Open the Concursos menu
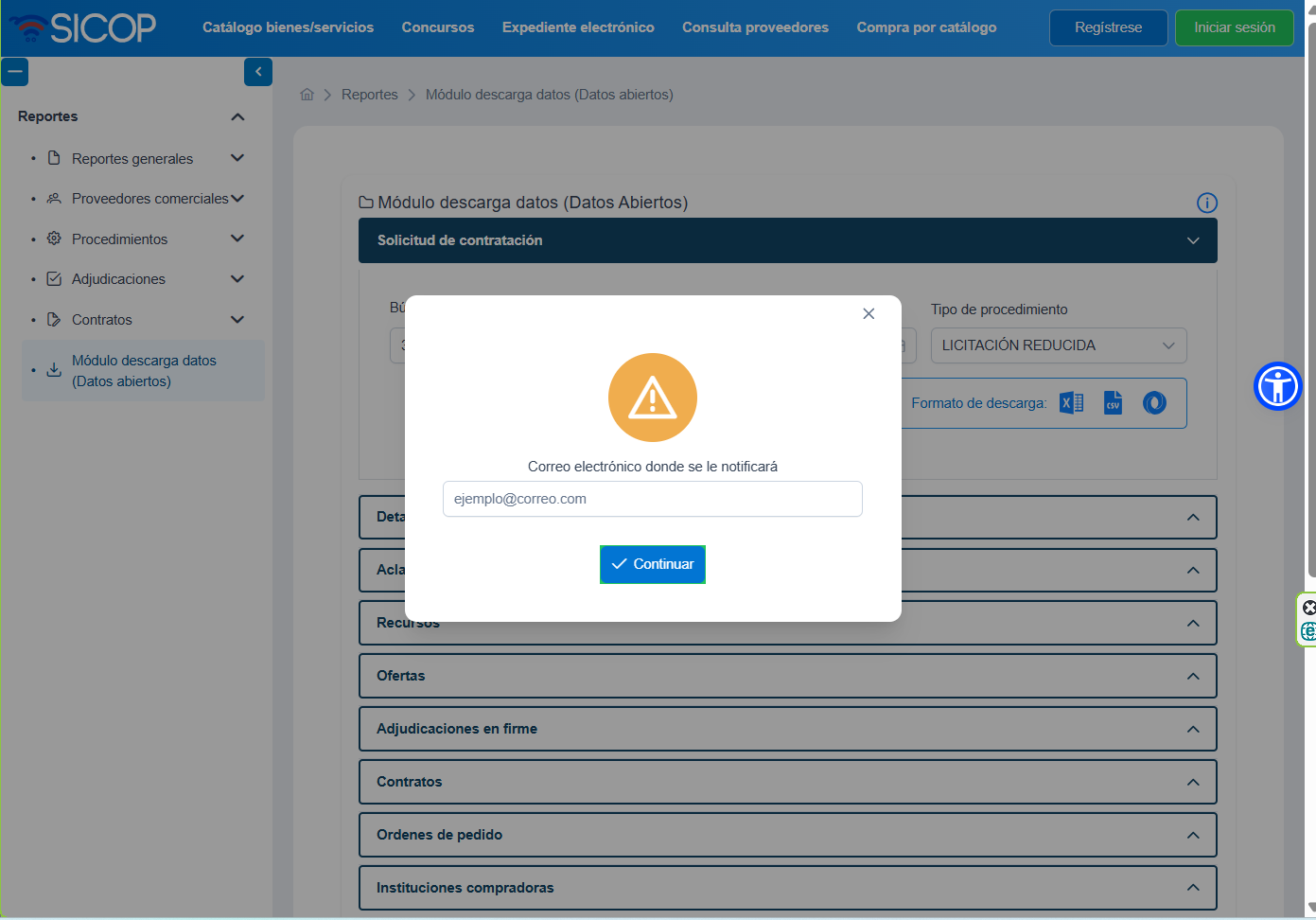1316x920 pixels. [x=438, y=27]
